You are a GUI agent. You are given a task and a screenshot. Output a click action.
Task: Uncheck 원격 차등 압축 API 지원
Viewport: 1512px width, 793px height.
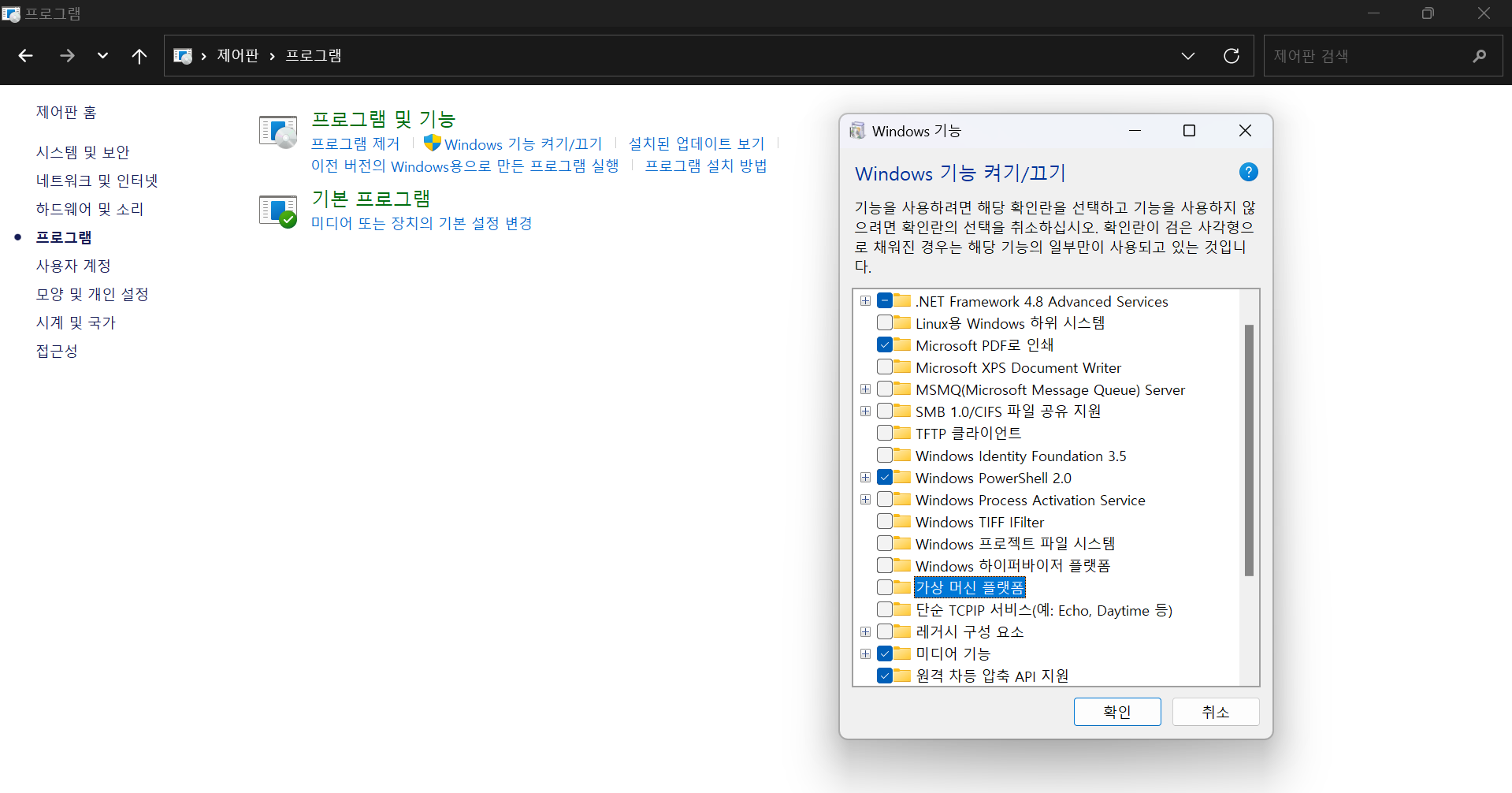tap(885, 676)
